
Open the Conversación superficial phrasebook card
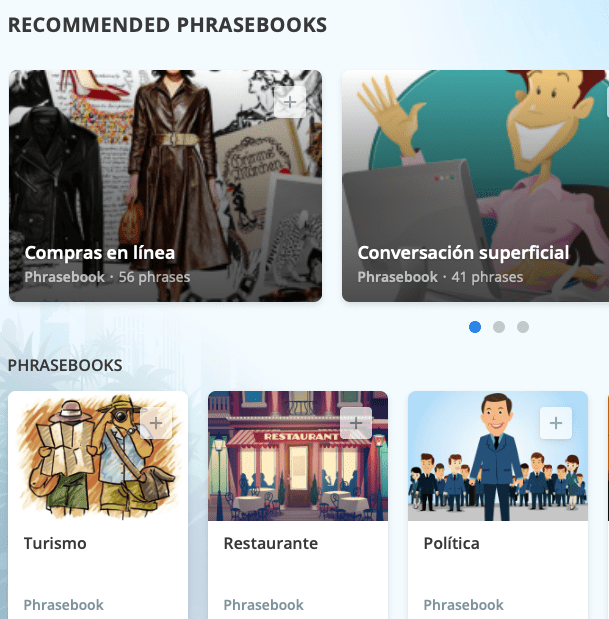pos(475,186)
